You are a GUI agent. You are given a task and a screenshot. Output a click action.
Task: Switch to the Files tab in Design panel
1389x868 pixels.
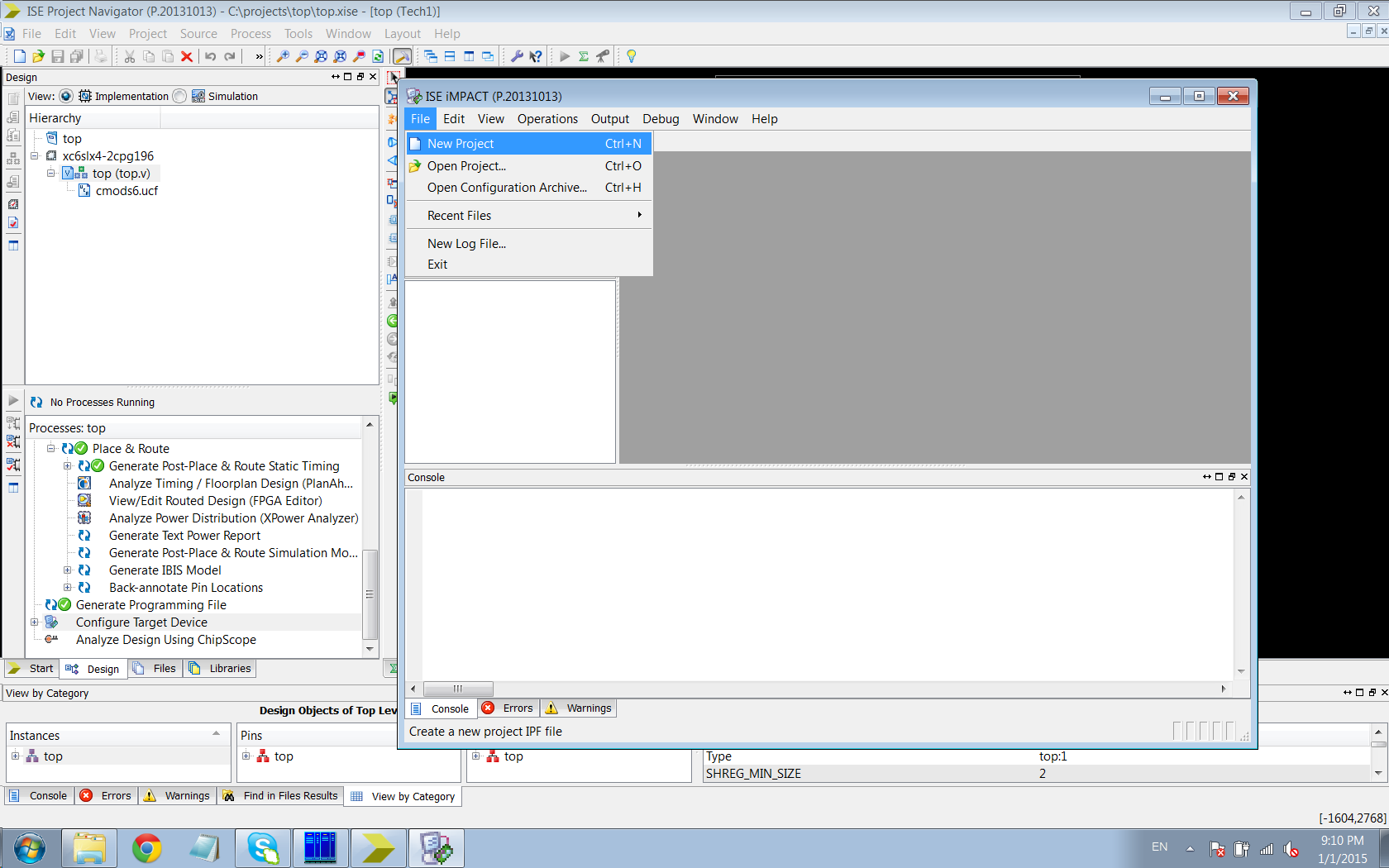click(x=155, y=668)
